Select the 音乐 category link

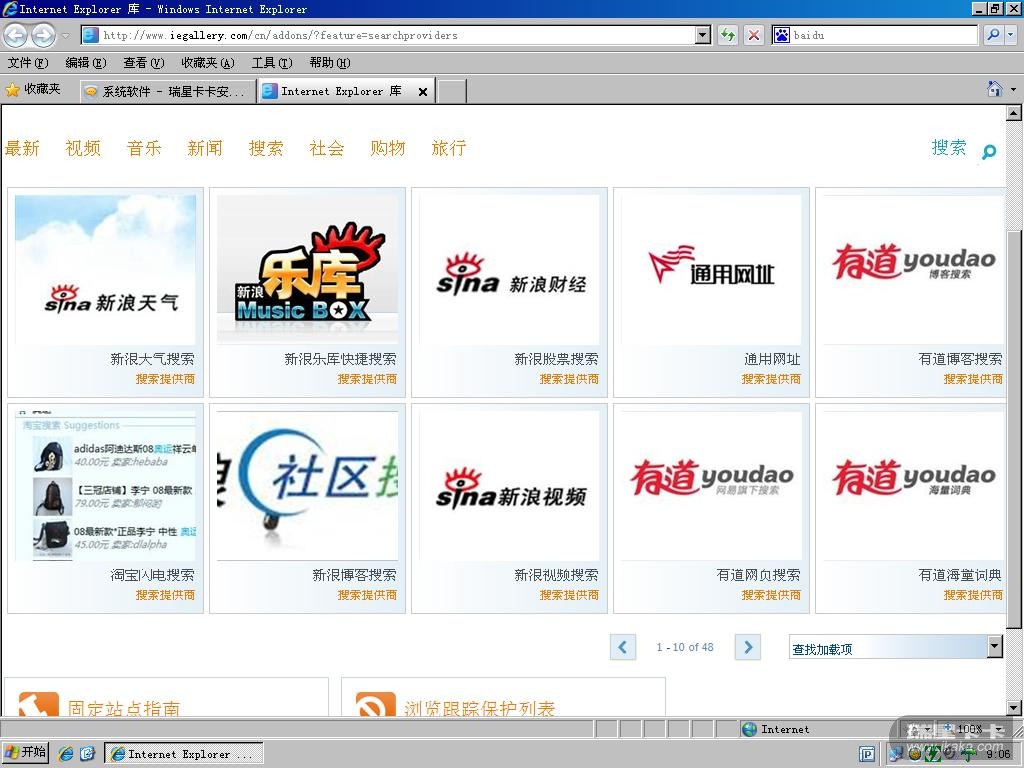point(144,148)
